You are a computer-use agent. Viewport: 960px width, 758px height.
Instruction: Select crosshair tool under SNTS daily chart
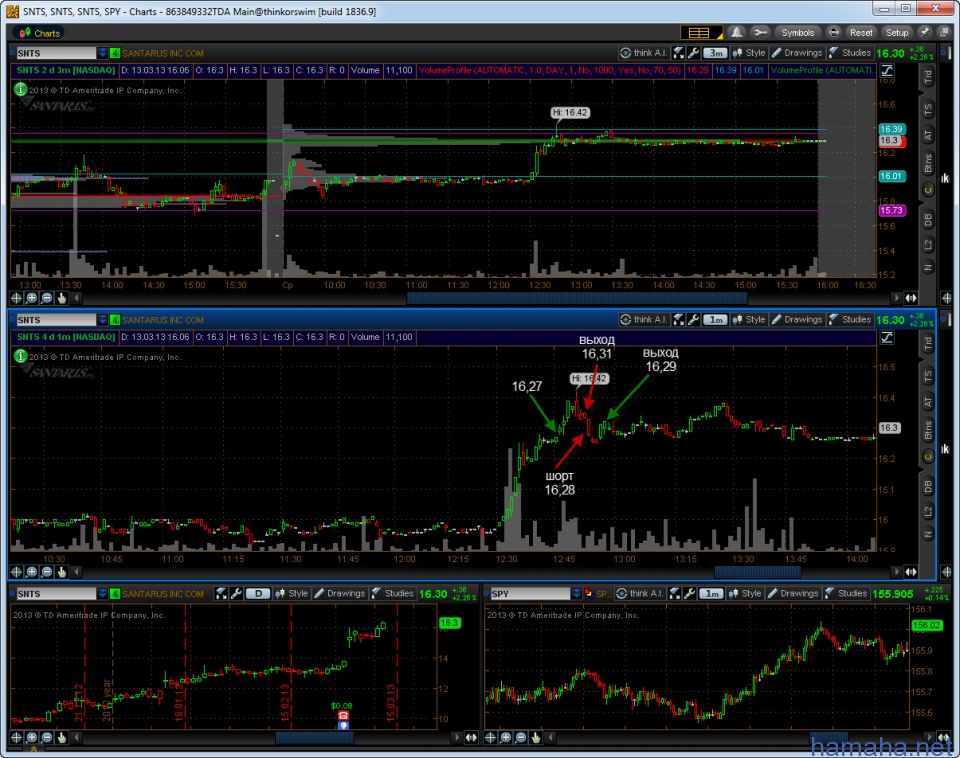[17, 737]
